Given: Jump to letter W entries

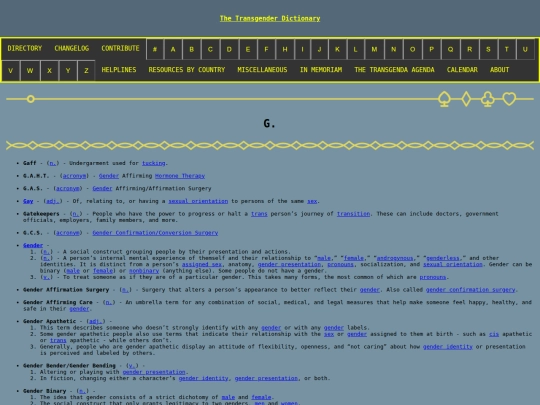Looking at the screenshot, I should [30, 71].
